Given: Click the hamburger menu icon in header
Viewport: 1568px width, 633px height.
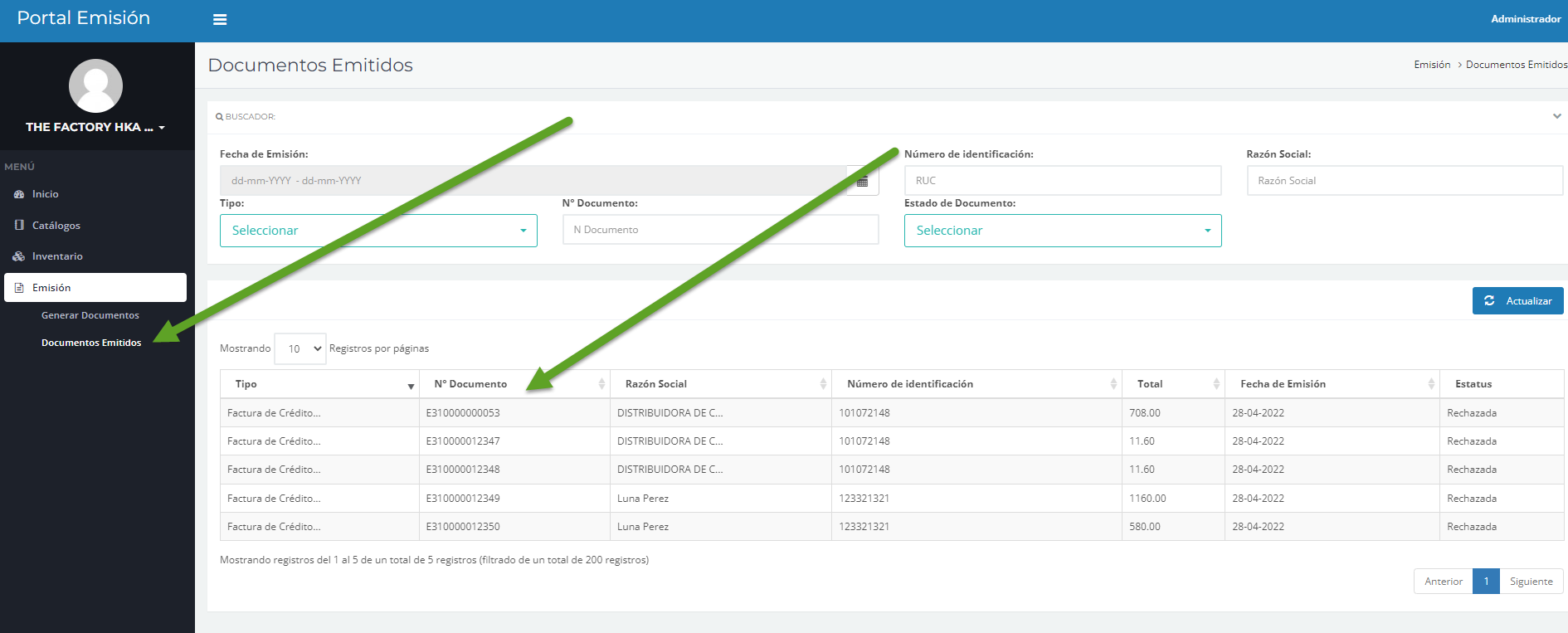Looking at the screenshot, I should (x=220, y=20).
